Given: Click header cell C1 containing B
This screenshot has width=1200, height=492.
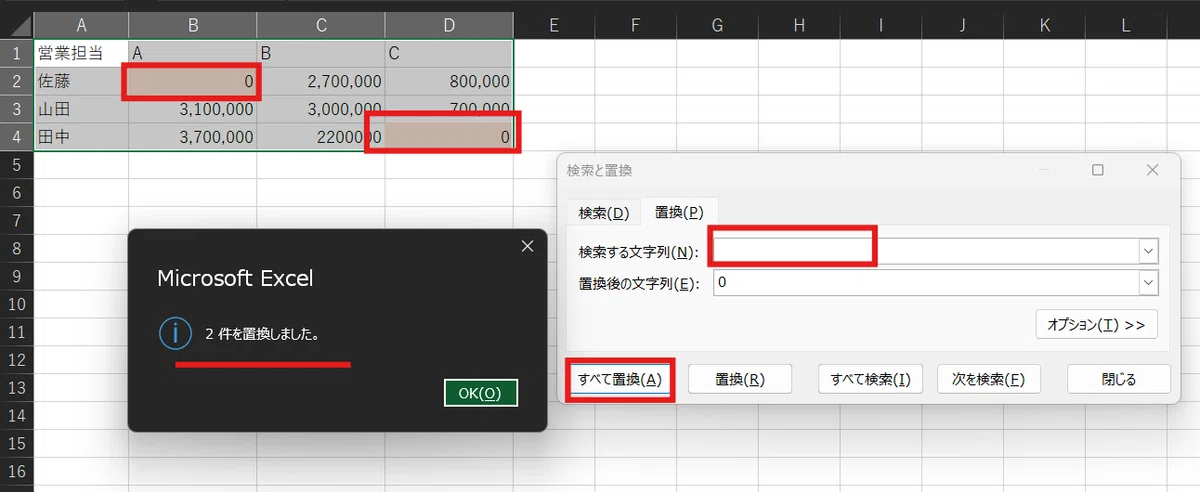Looking at the screenshot, I should [x=321, y=53].
